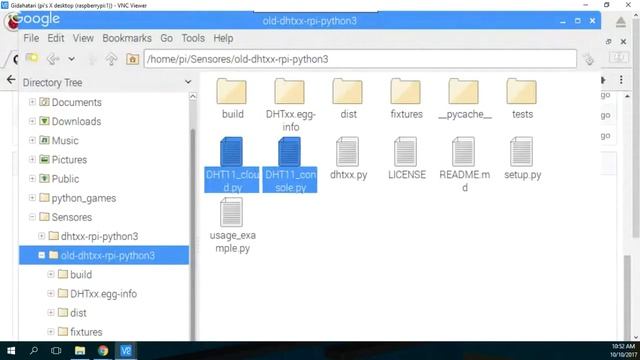The image size is (640, 360).
Task: Click the home folder toolbar icon
Action: point(132,59)
